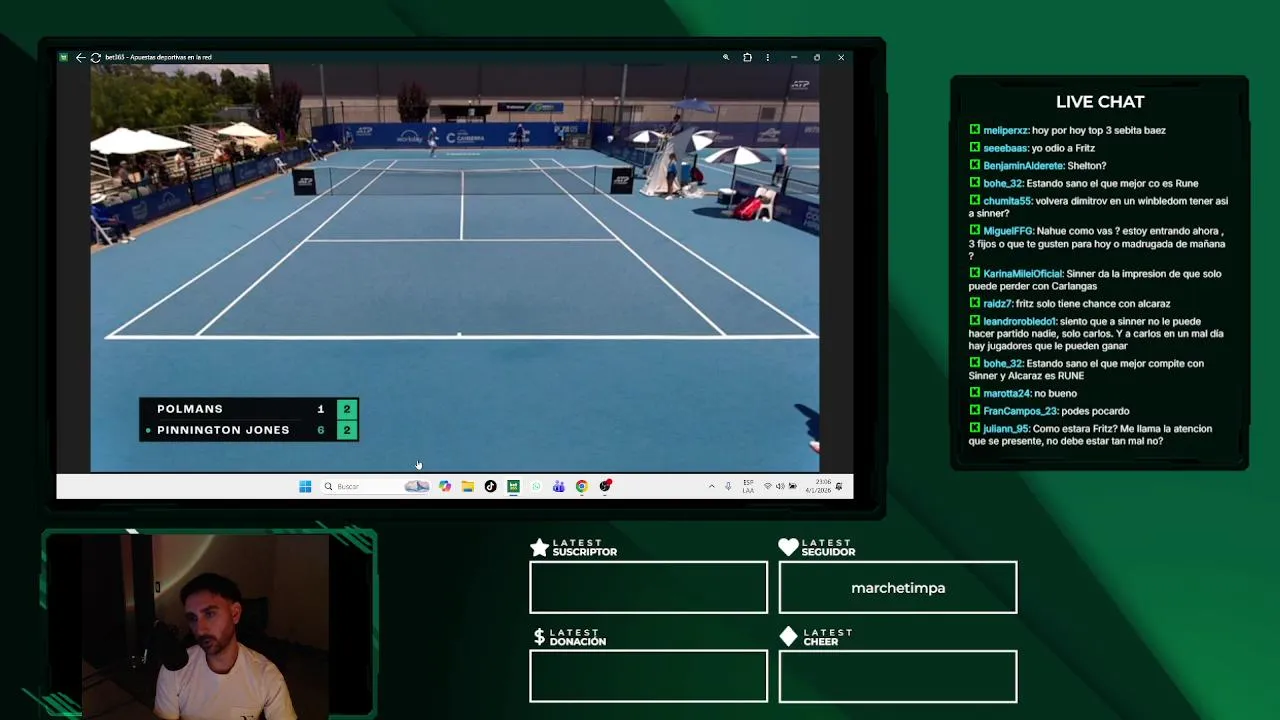The width and height of the screenshot is (1280, 720).
Task: Click the message "Estando sano el que mejor co es Rune"
Action: (x=1112, y=184)
